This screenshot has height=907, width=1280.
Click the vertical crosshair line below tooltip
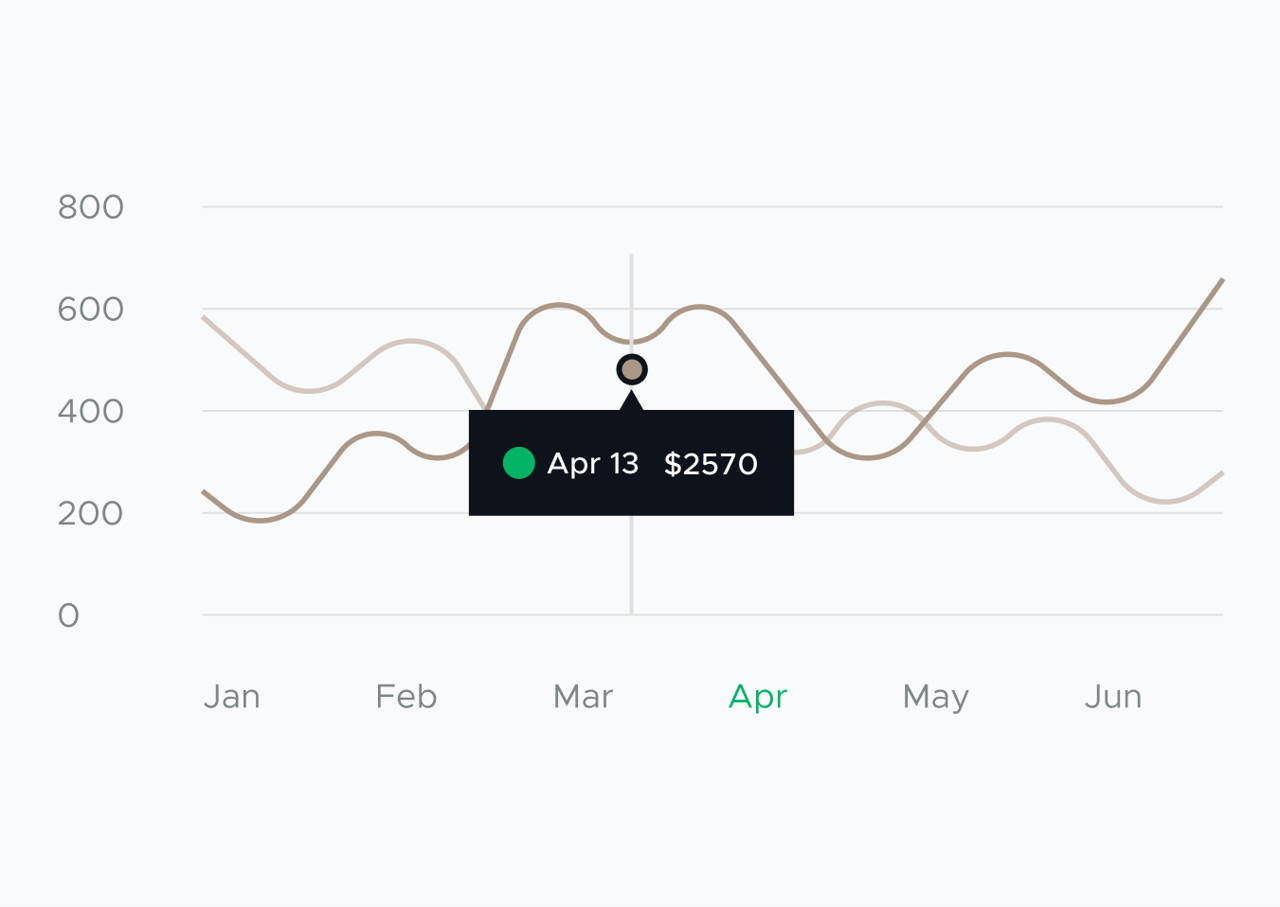[x=631, y=565]
